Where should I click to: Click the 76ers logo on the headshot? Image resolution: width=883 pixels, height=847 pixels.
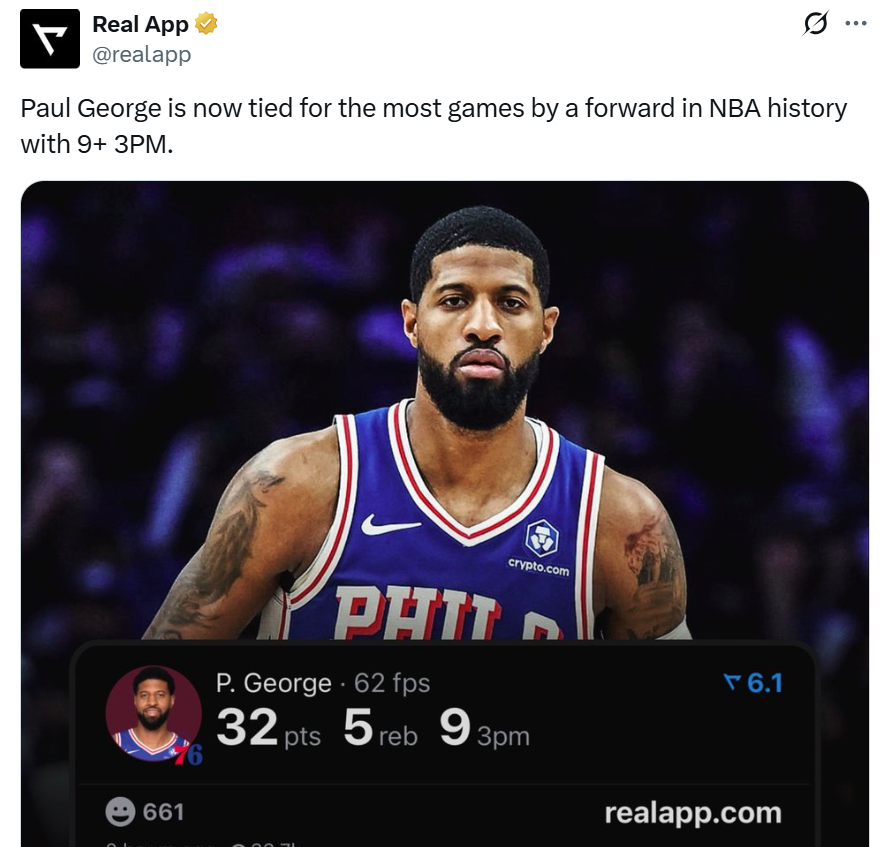point(187,753)
